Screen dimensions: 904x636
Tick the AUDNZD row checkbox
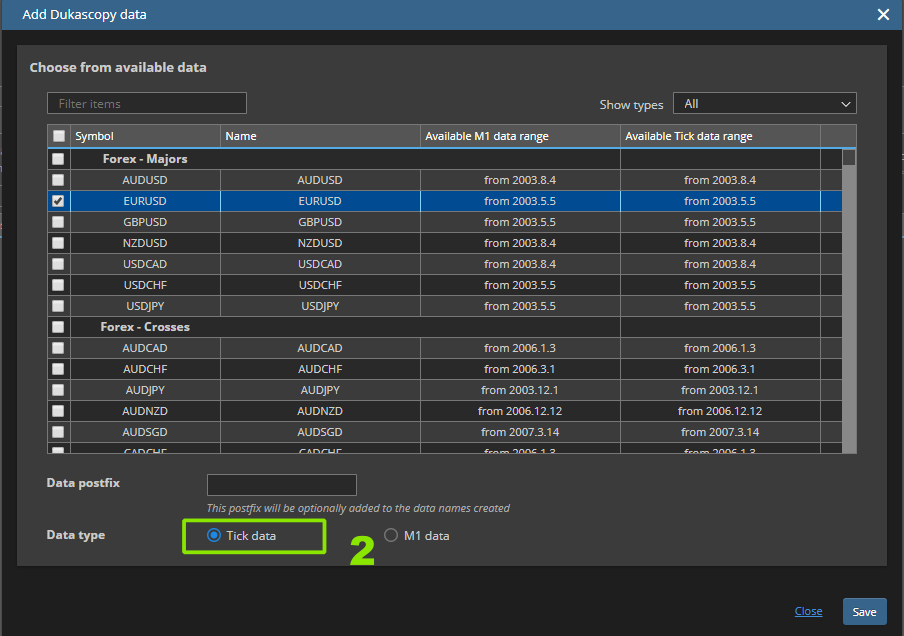pos(58,411)
